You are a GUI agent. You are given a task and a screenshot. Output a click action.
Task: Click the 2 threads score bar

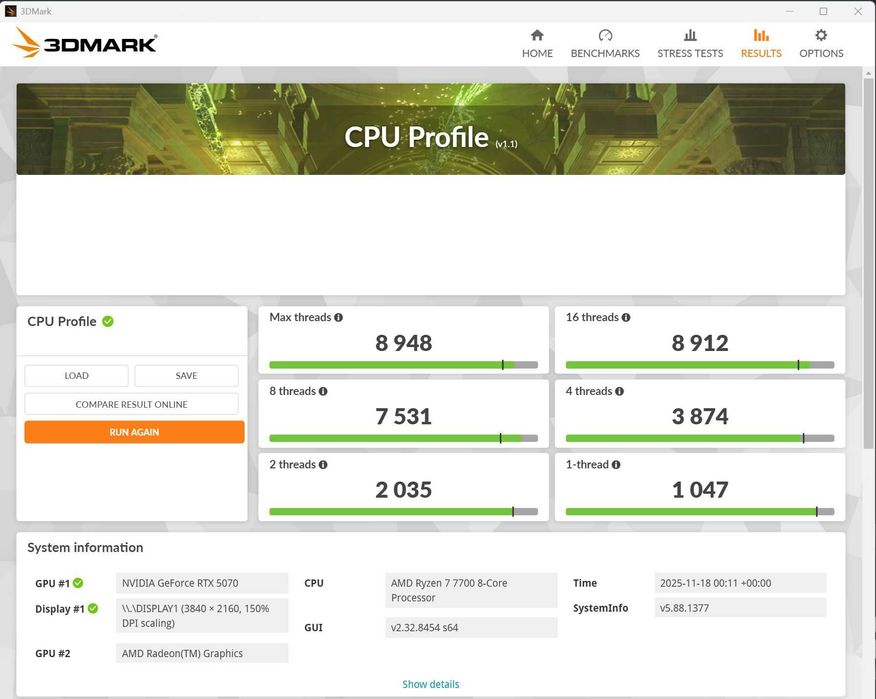[x=403, y=512]
